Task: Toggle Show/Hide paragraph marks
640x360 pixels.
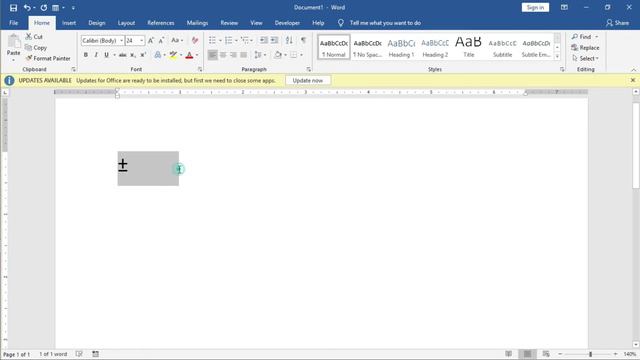Action: 303,40
